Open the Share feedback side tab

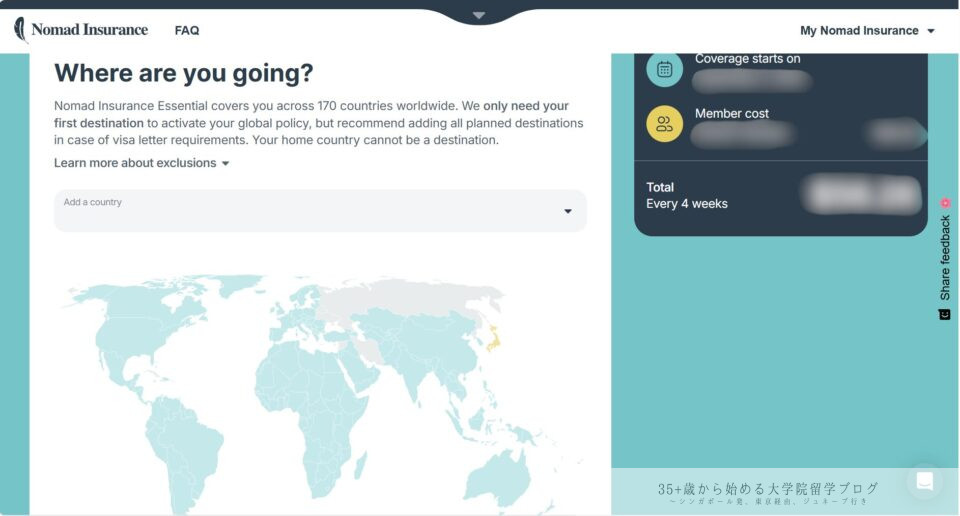pyautogui.click(x=945, y=257)
